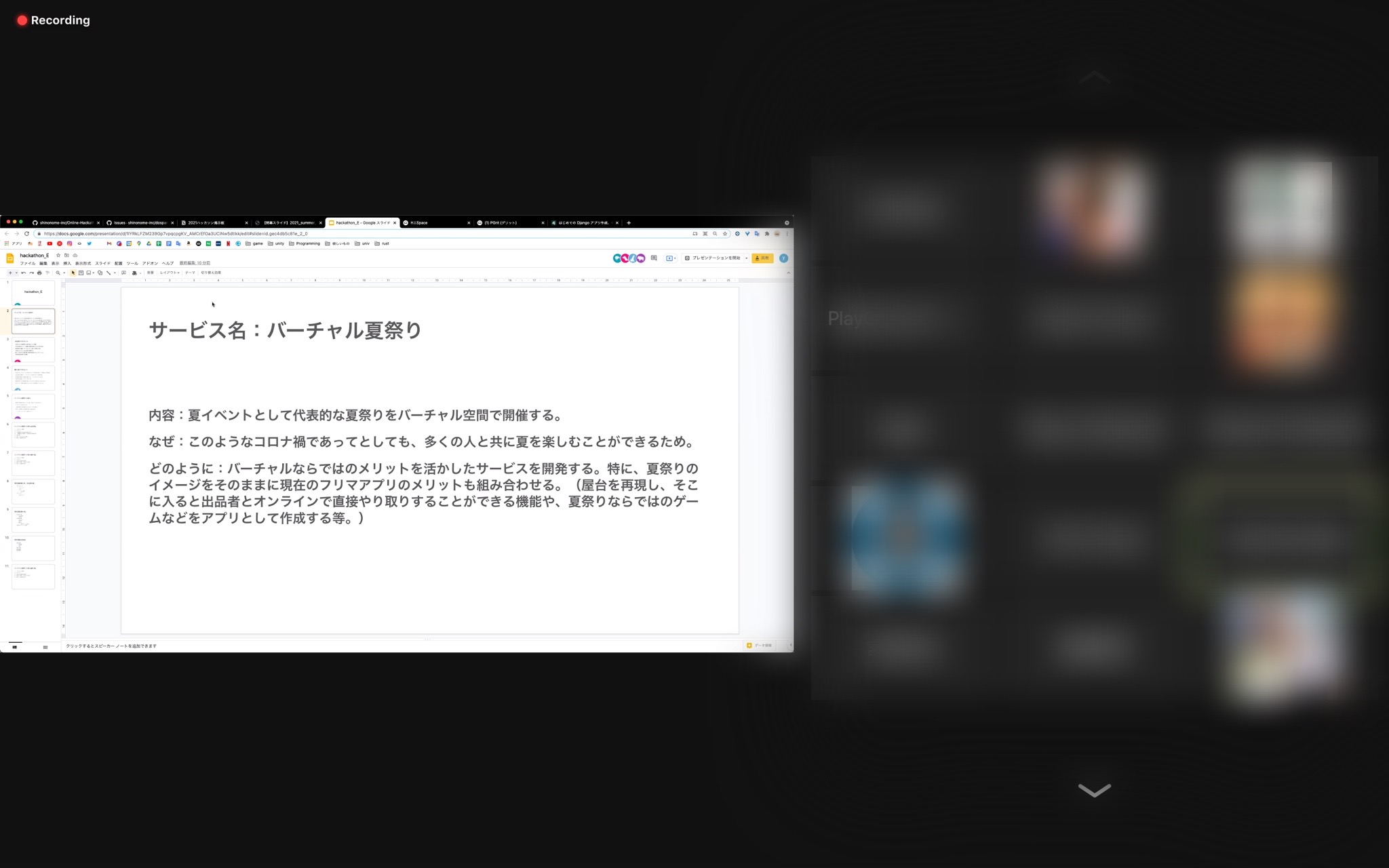This screenshot has width=1389, height=868.
Task: Click the paint format icon
Action: (47, 273)
